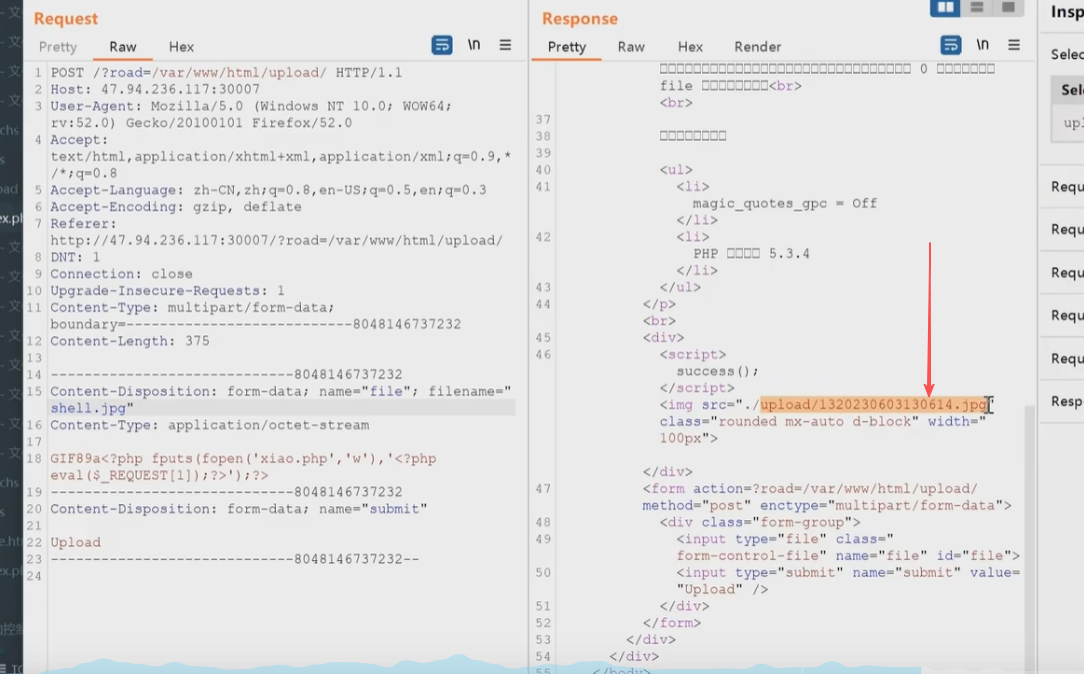The height and width of the screenshot is (674, 1084).
Task: Click the Upload value in request body
Action: click(x=75, y=542)
